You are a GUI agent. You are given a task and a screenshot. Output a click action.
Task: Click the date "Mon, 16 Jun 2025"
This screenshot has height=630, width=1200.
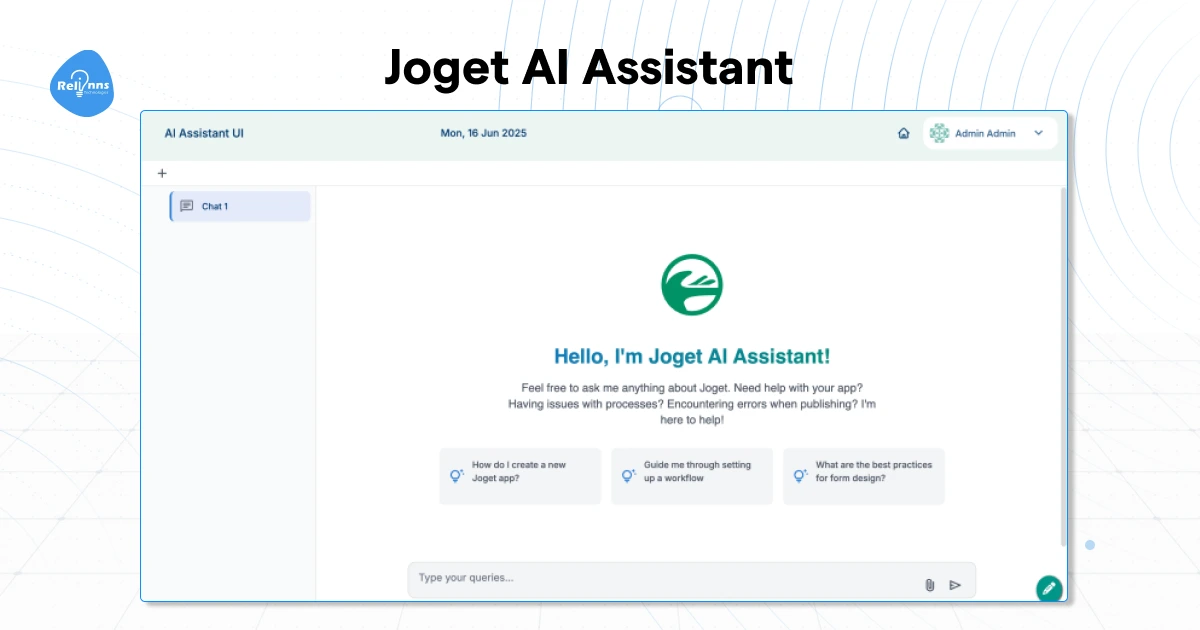point(483,133)
